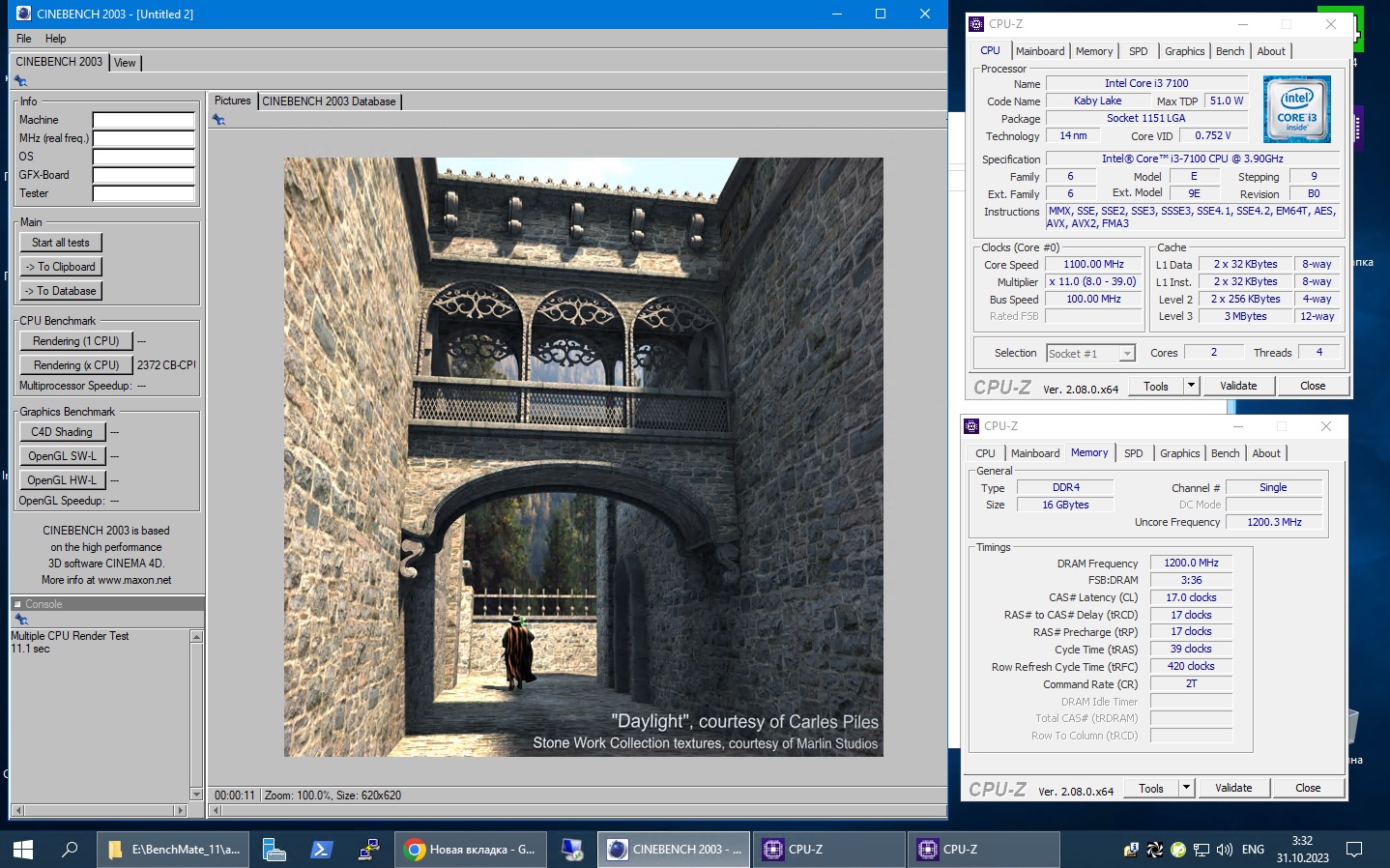Click the MHz (real freq.) input field
Image resolution: width=1390 pixels, height=868 pixels.
click(x=144, y=138)
